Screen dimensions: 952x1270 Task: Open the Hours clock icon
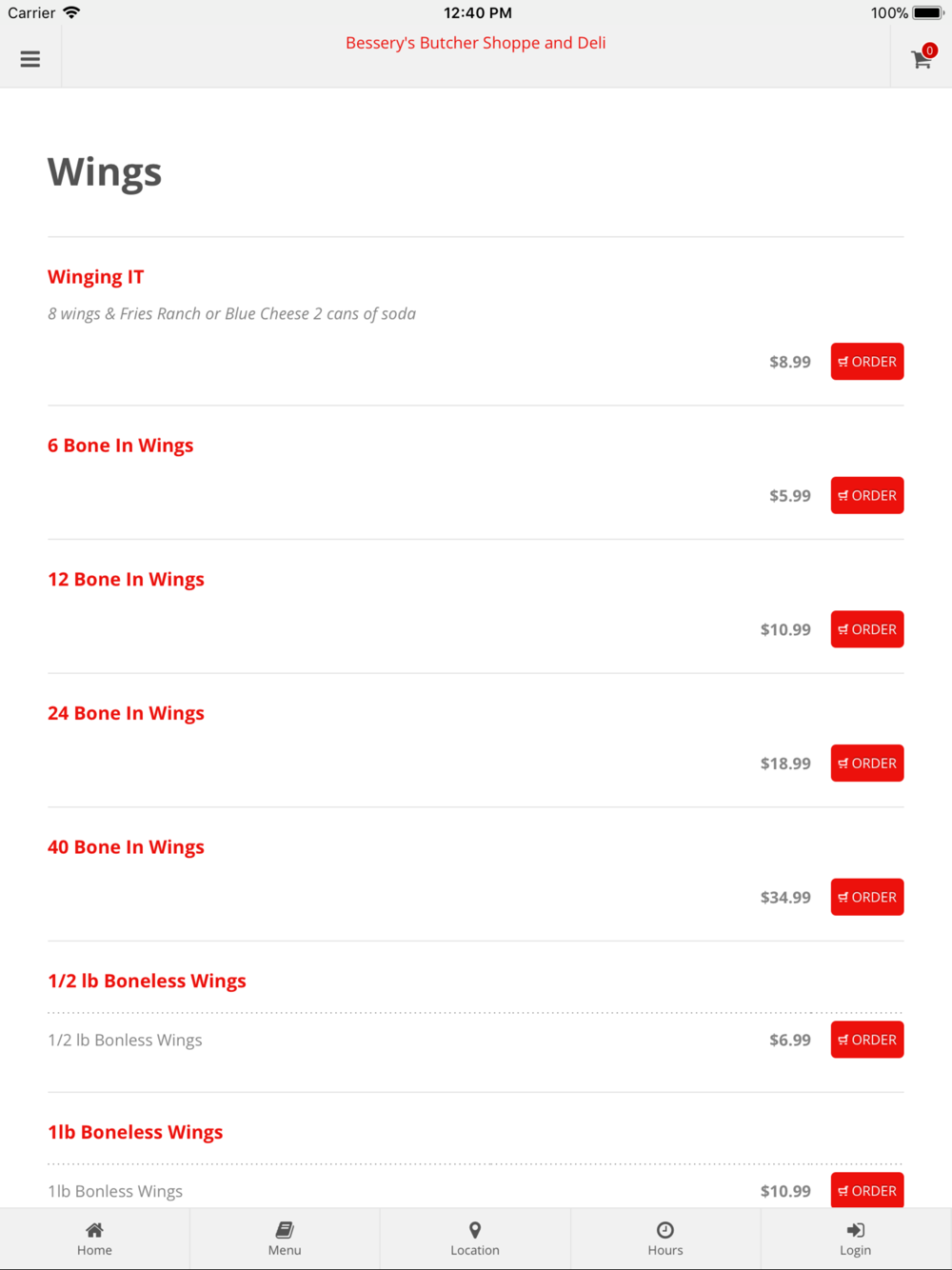coord(665,1230)
